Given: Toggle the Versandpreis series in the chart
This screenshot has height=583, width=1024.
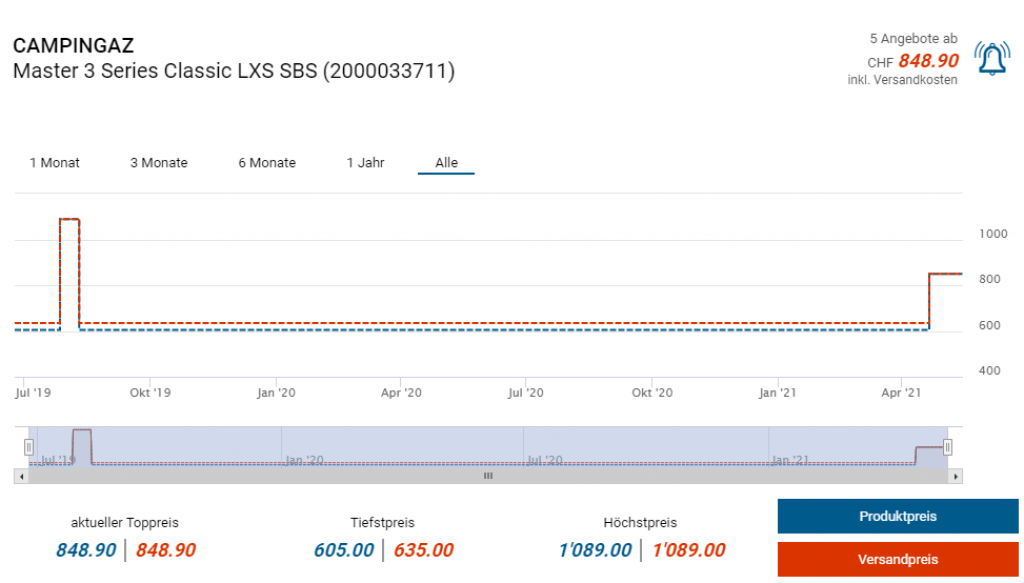Looking at the screenshot, I should pos(897,559).
